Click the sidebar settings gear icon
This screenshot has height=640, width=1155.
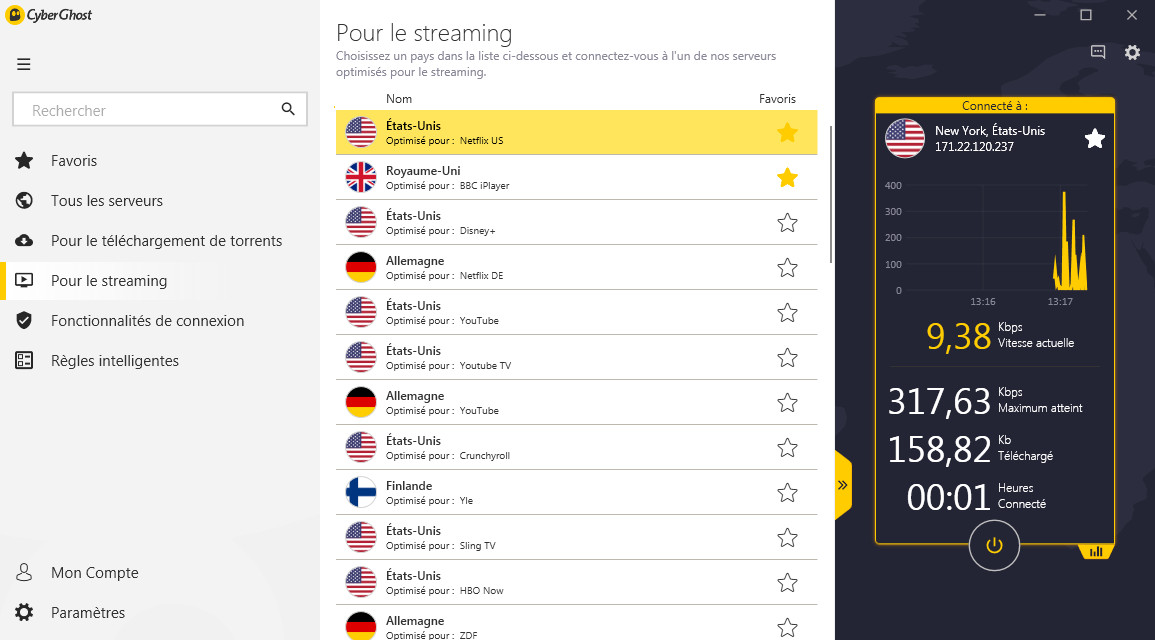point(24,612)
